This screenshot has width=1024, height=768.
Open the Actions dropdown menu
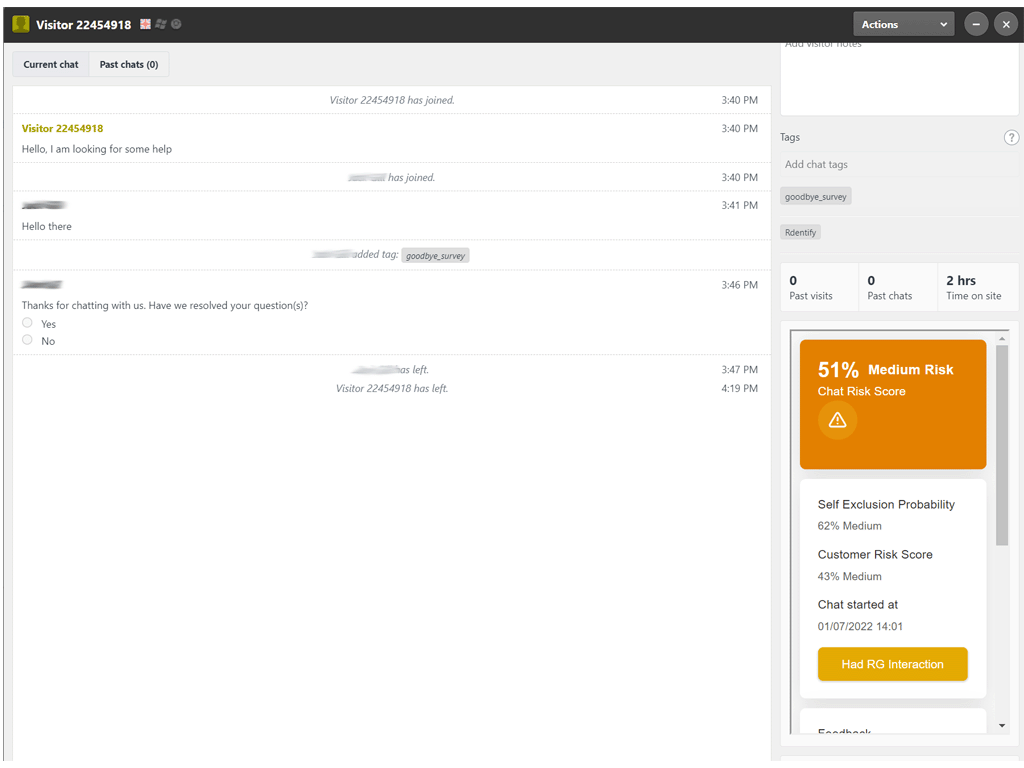904,25
